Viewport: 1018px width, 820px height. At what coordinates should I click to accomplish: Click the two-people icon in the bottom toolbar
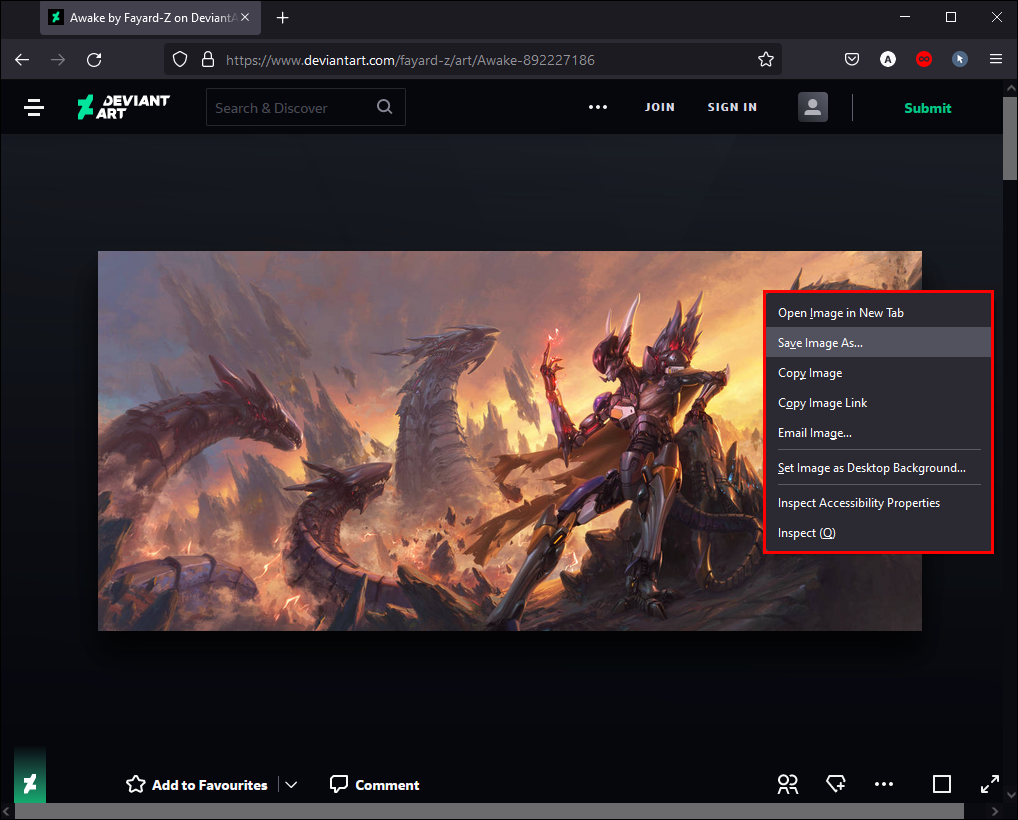pos(788,784)
